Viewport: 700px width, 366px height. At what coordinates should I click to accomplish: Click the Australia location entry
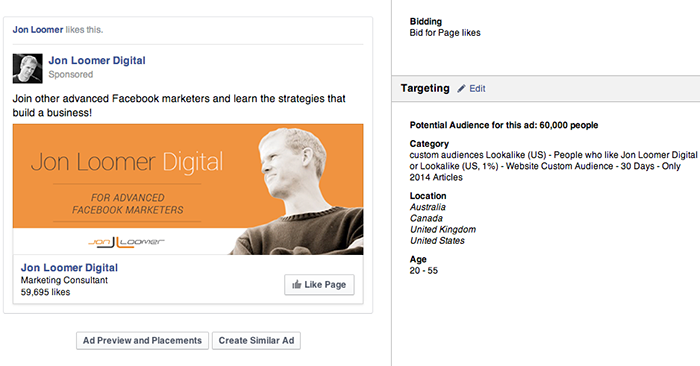tap(428, 207)
